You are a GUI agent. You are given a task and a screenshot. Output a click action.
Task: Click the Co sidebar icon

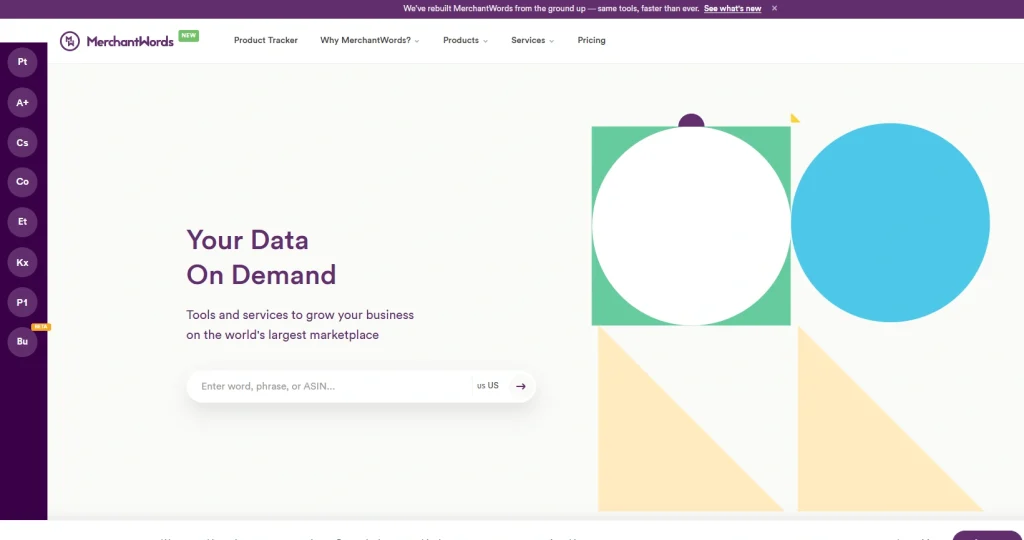22,182
